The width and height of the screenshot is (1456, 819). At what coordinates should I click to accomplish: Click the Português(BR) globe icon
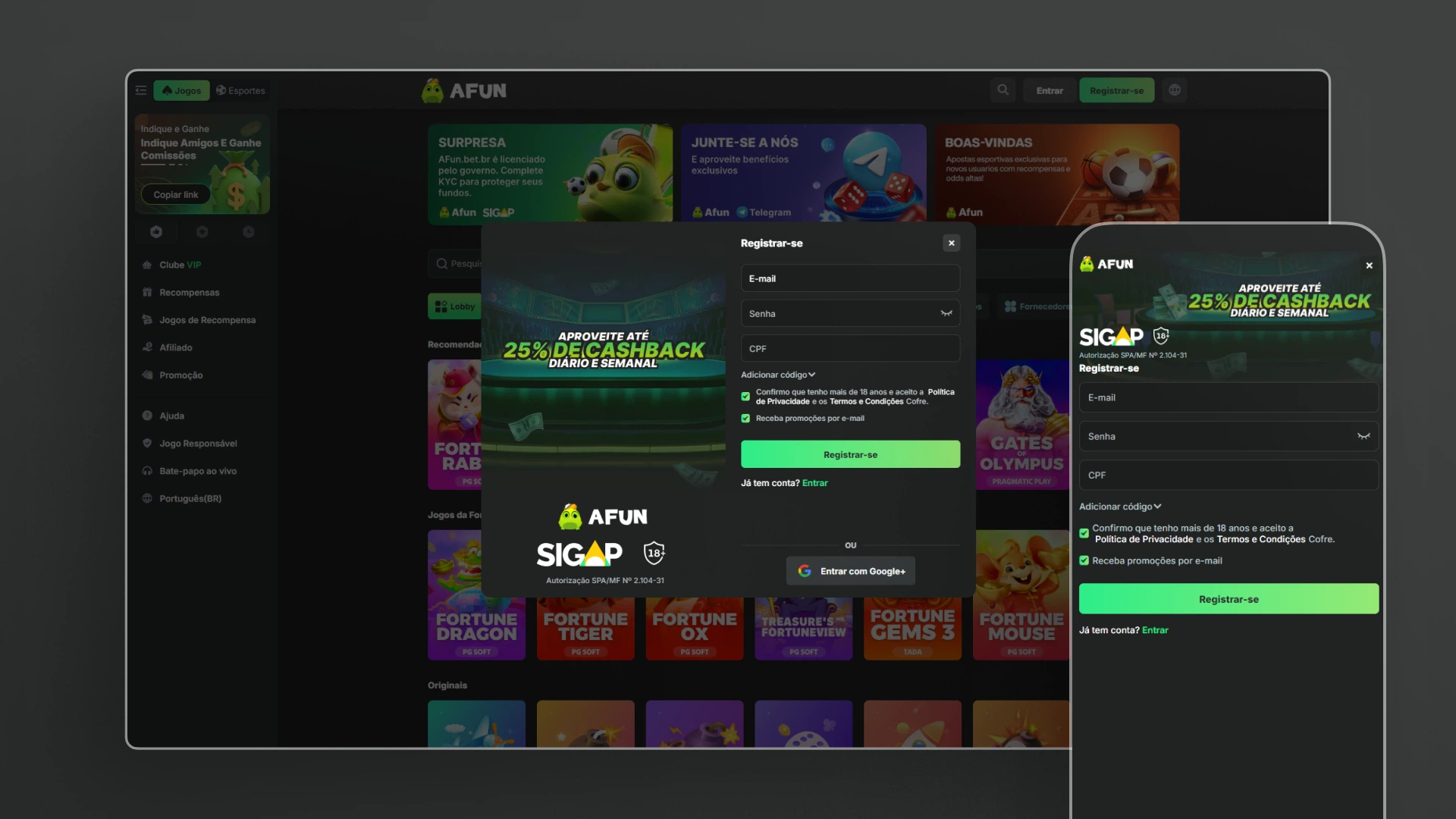(147, 498)
